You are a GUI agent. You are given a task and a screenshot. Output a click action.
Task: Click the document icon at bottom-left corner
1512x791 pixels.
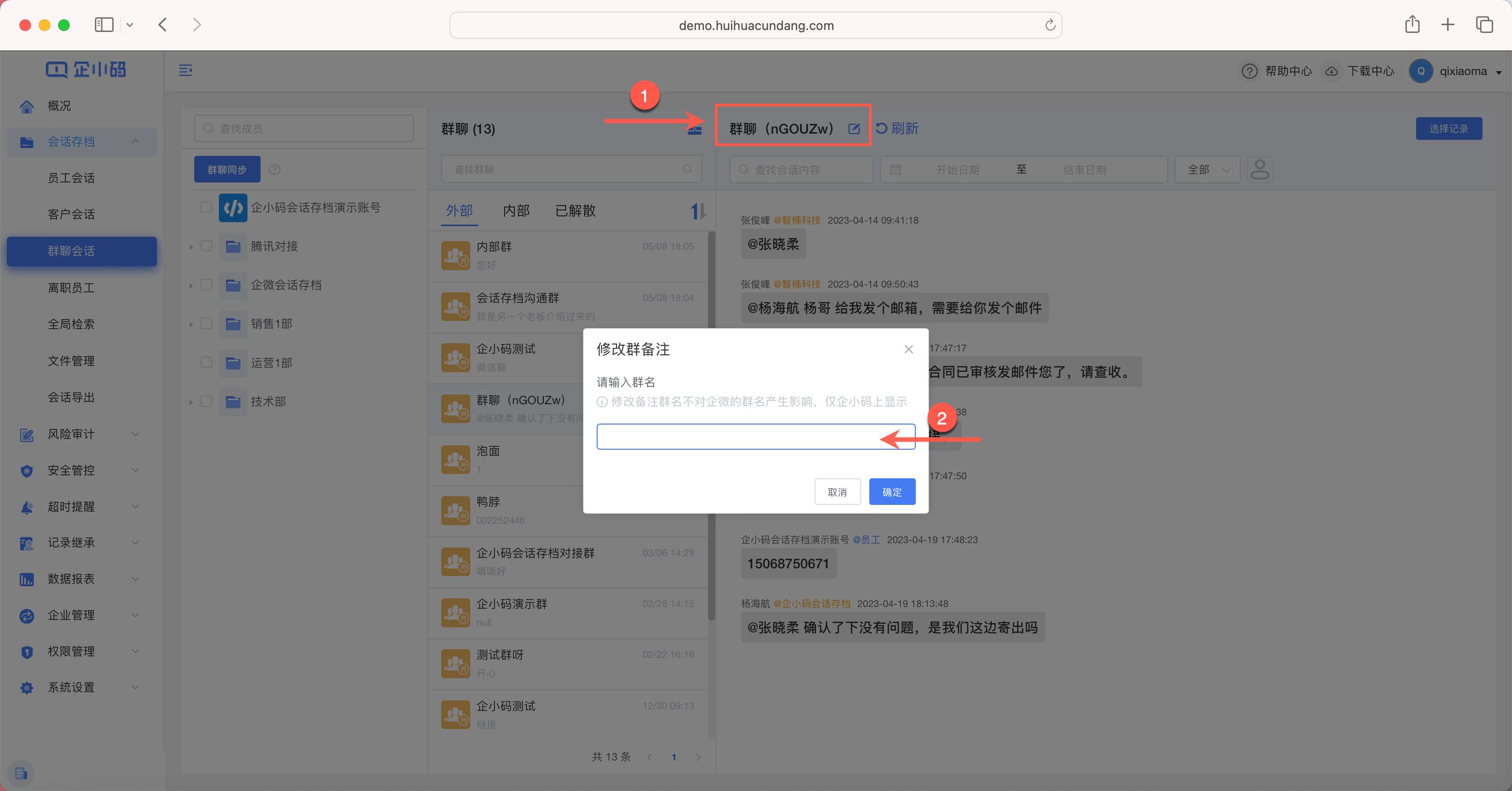pyautogui.click(x=20, y=773)
